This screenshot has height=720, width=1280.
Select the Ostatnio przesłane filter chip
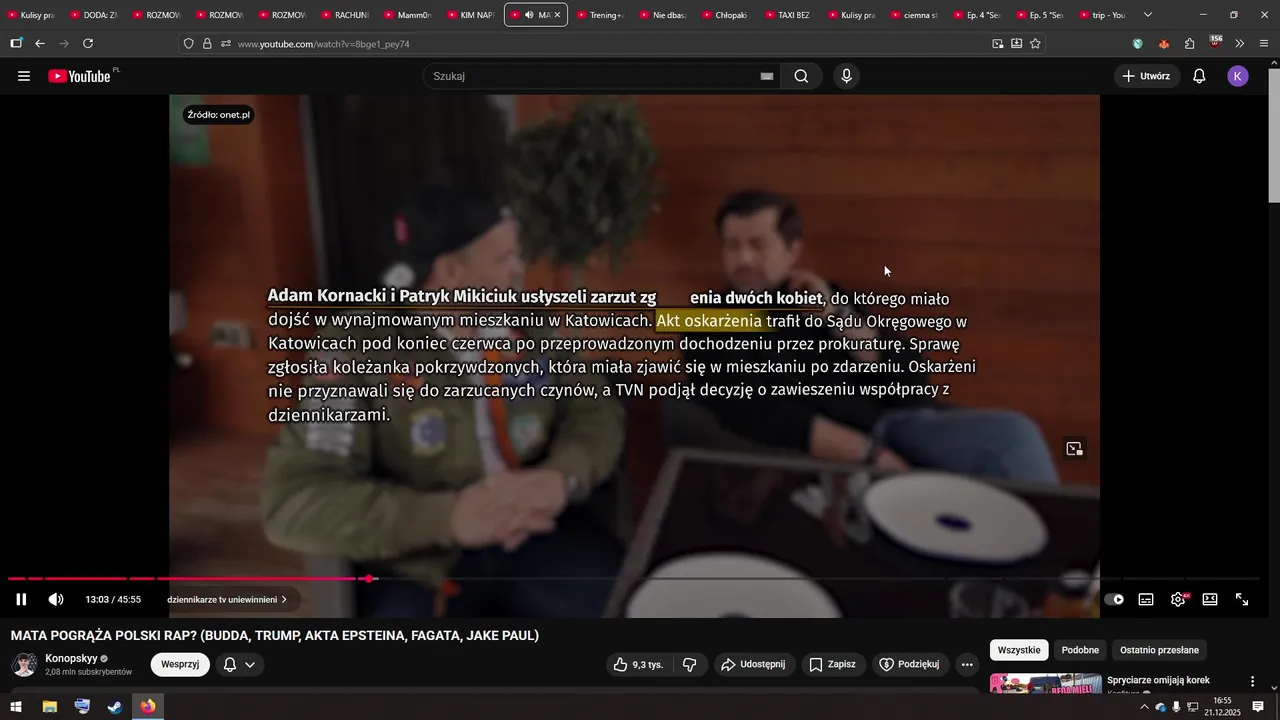coord(1159,650)
